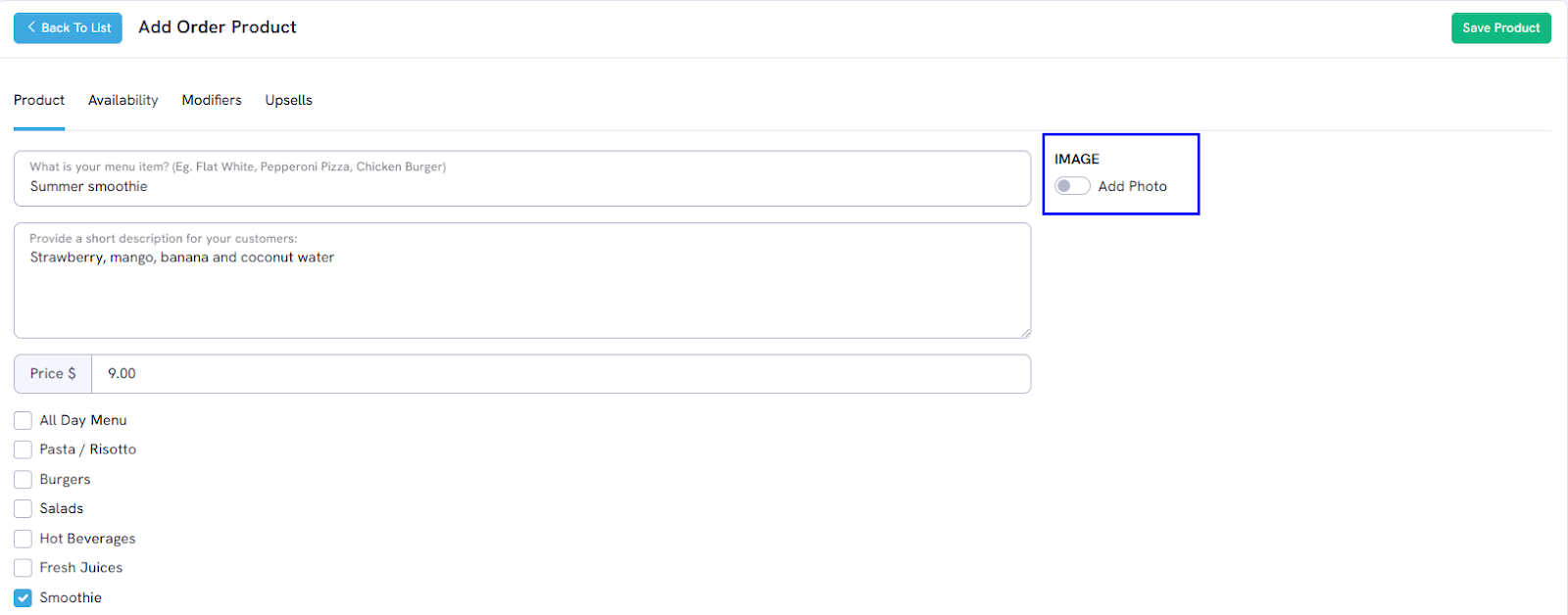Click into the short description text area
Viewport: 1568px width, 615px height.
coord(522,280)
